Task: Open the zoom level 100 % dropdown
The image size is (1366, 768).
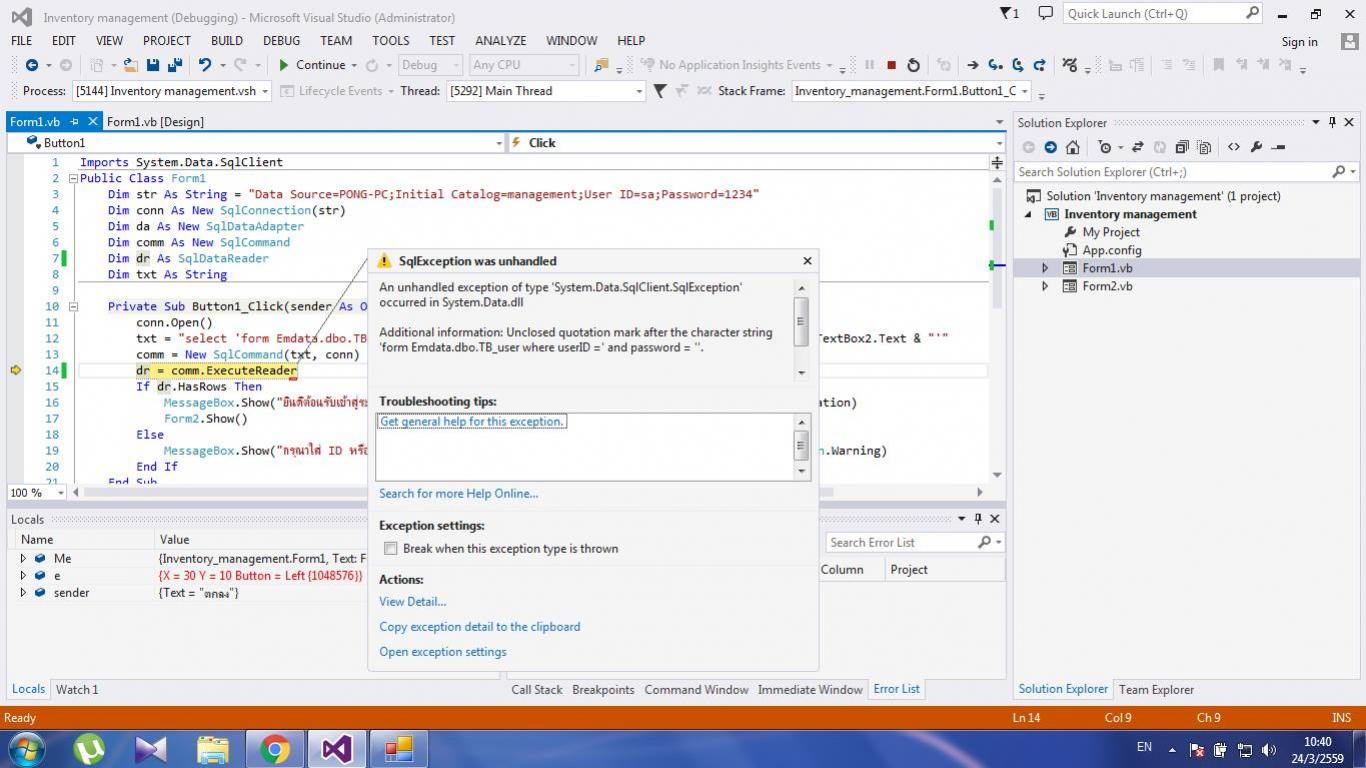Action: click(x=37, y=492)
